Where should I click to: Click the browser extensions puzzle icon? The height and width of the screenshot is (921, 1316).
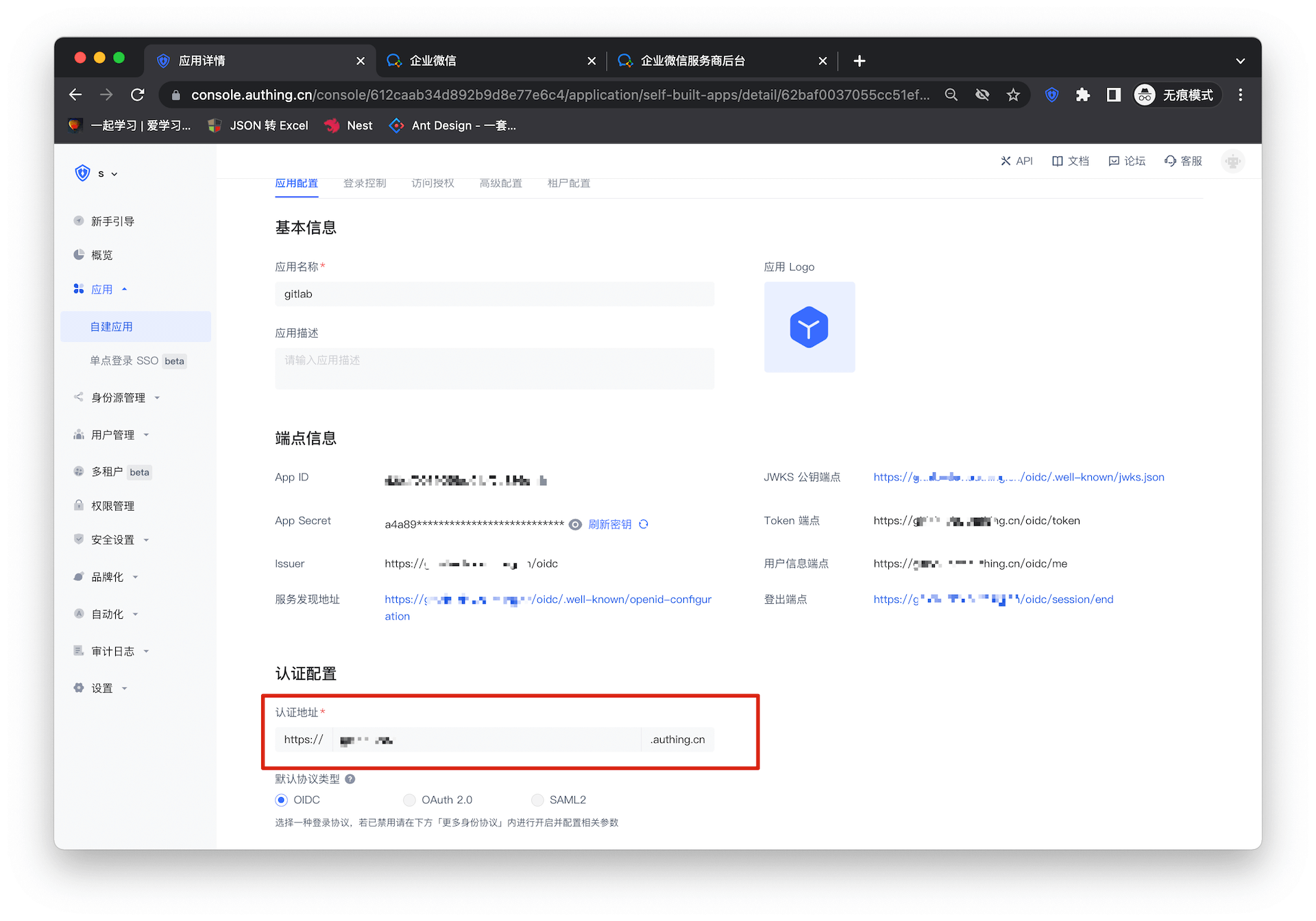tap(1083, 95)
